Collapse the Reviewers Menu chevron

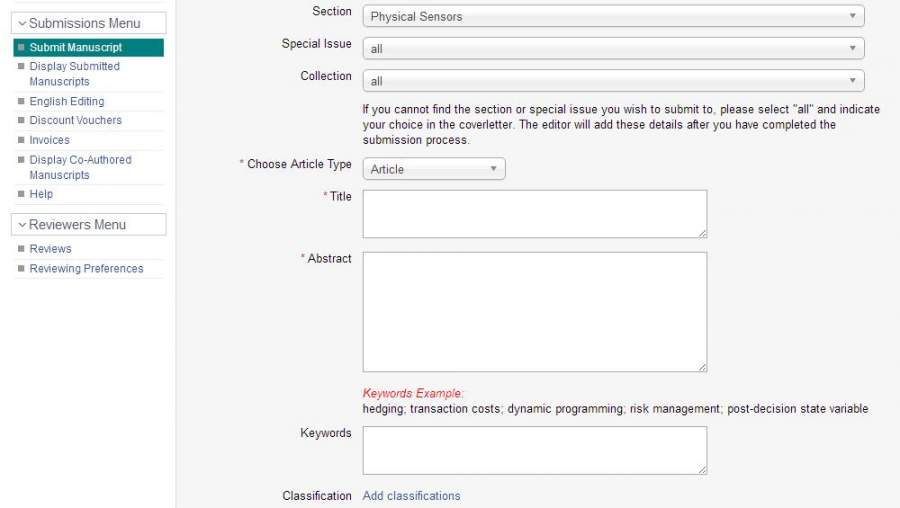pos(22,225)
